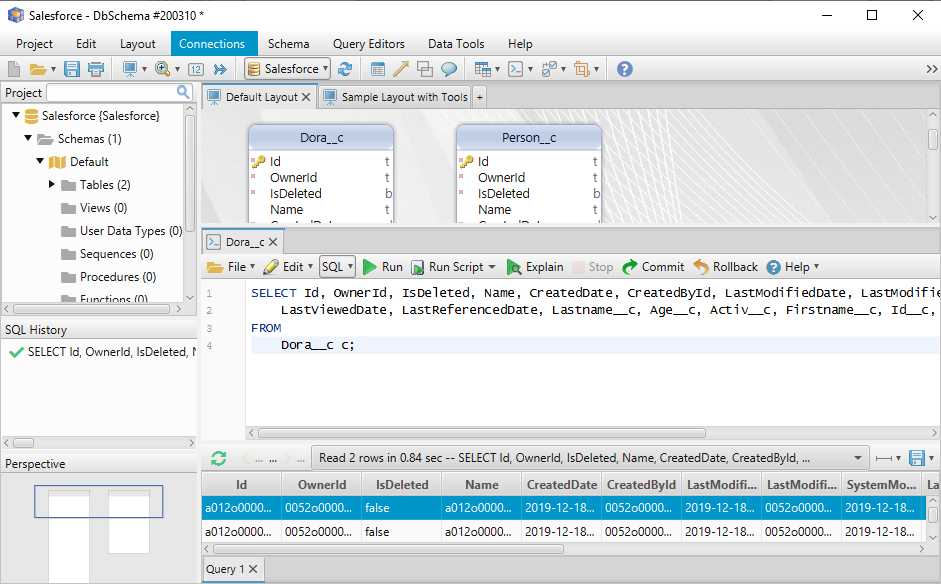This screenshot has height=584, width=941.
Task: Click the Perspective layout thumbnail
Action: pyautogui.click(x=98, y=501)
